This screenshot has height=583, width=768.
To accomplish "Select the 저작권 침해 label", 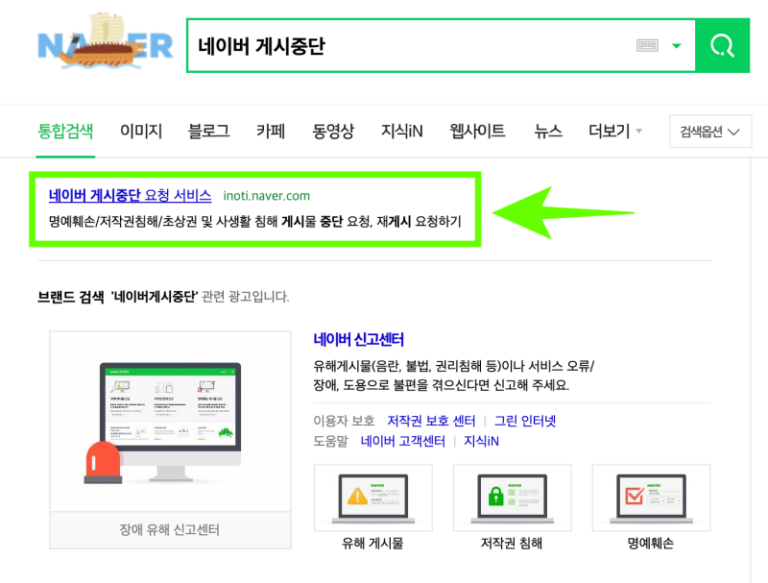I will pyautogui.click(x=512, y=543).
